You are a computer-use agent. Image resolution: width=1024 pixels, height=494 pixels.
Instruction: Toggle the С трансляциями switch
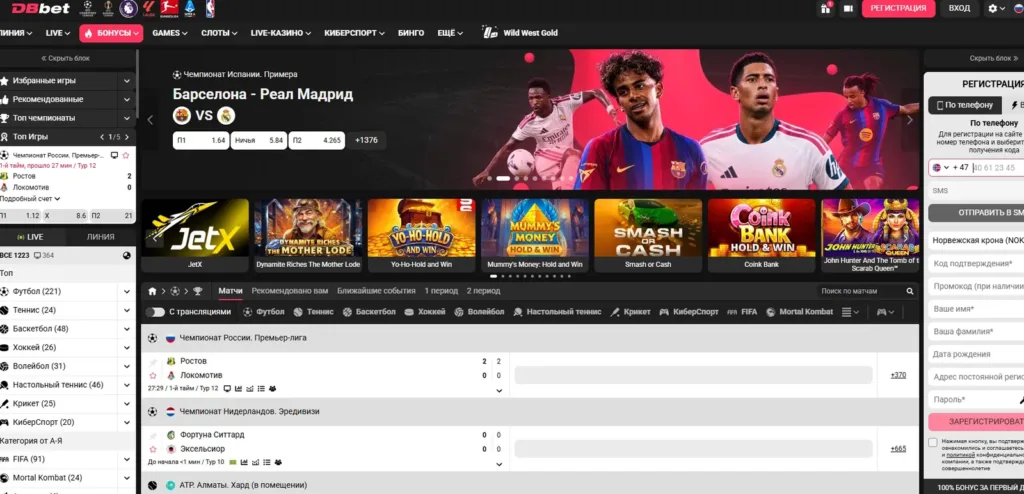155,312
